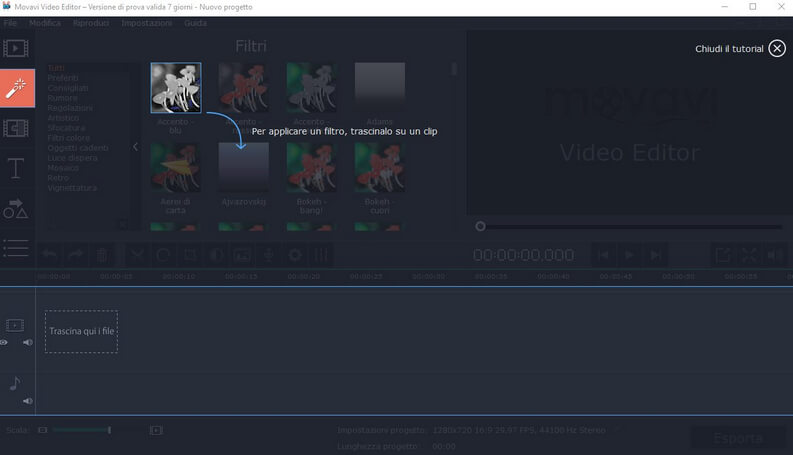Select the Filters magic wand tab
This screenshot has width=793, height=455.
click(17, 88)
